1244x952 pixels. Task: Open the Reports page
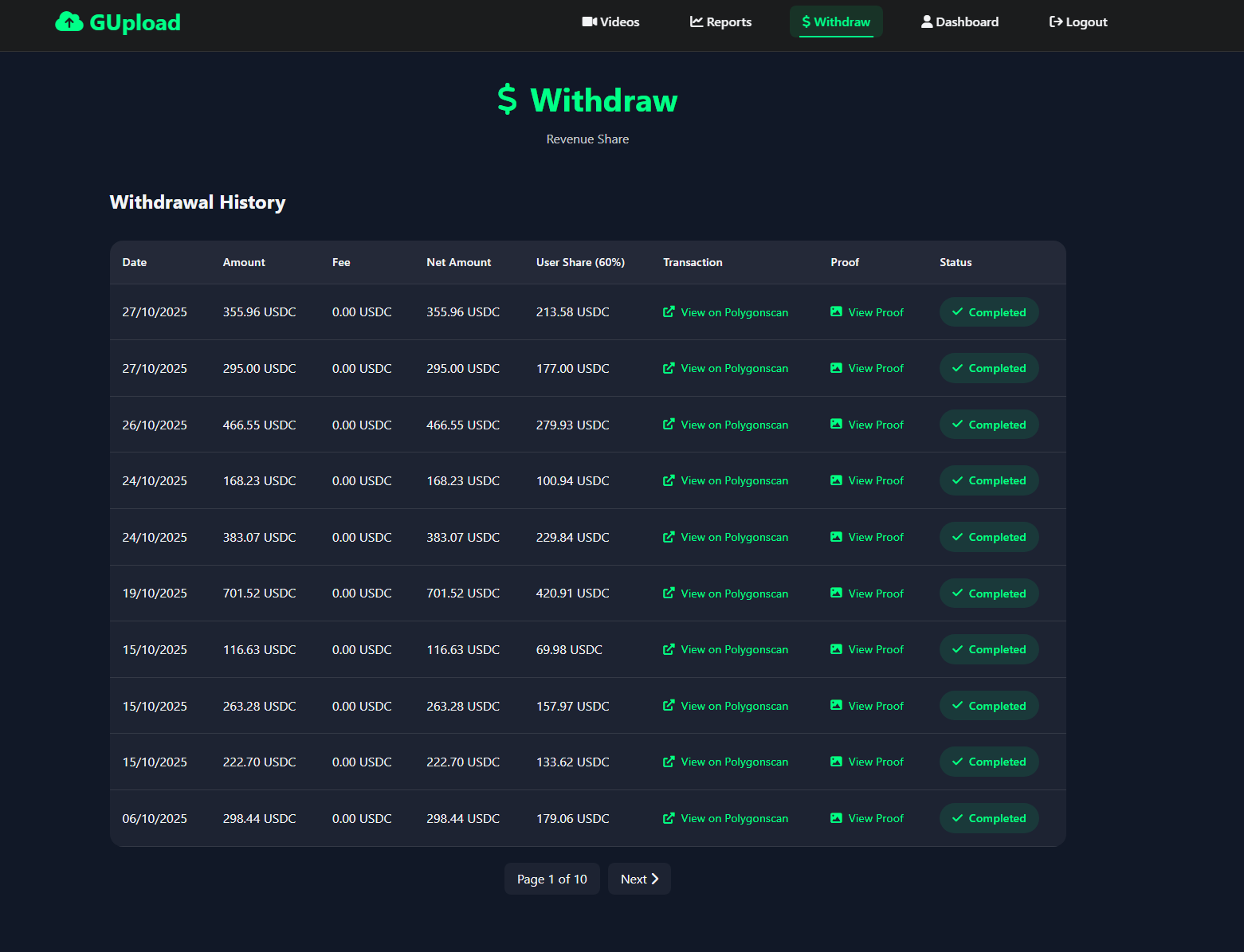[720, 22]
